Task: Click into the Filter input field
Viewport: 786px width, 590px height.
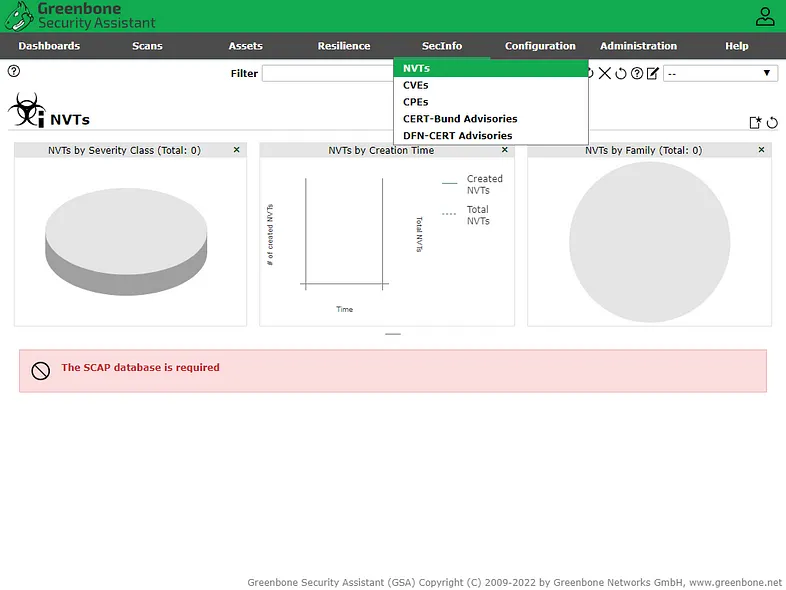Action: pyautogui.click(x=328, y=74)
